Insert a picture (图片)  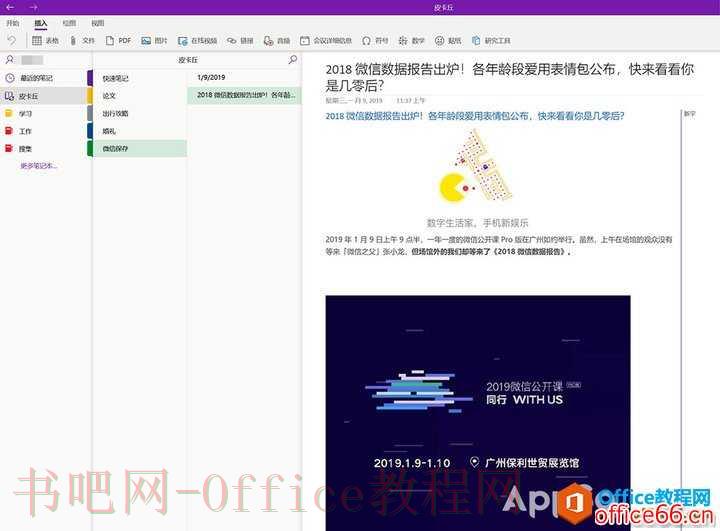coord(154,40)
